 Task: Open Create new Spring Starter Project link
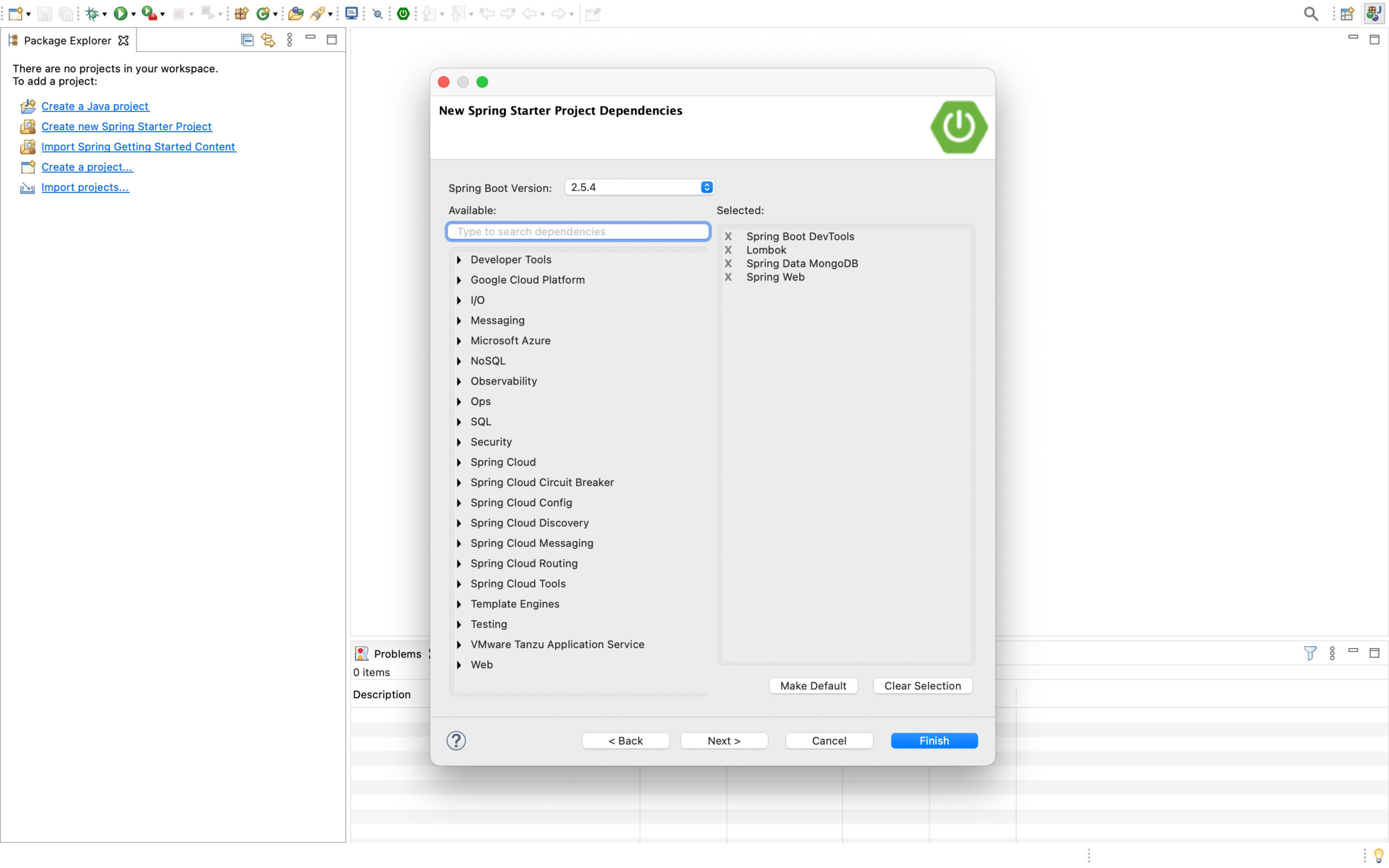point(126,126)
